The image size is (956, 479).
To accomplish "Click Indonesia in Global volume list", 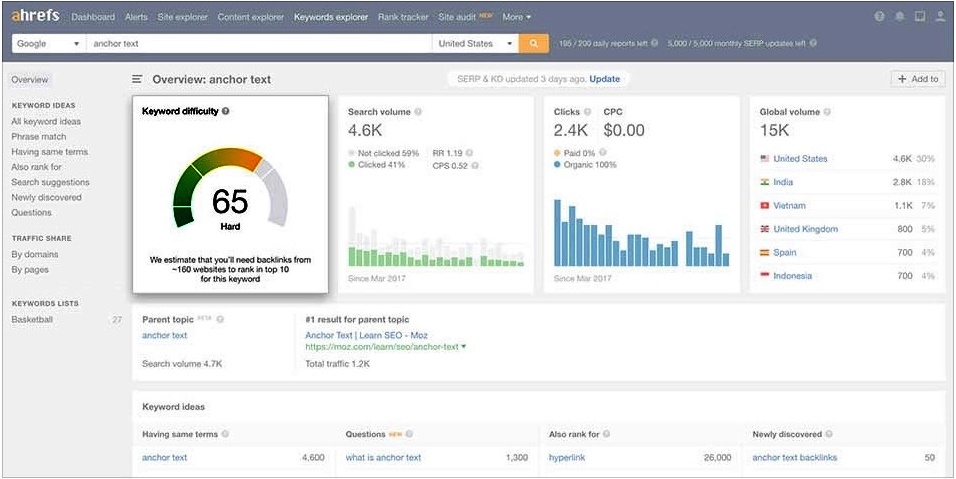I will coord(793,275).
